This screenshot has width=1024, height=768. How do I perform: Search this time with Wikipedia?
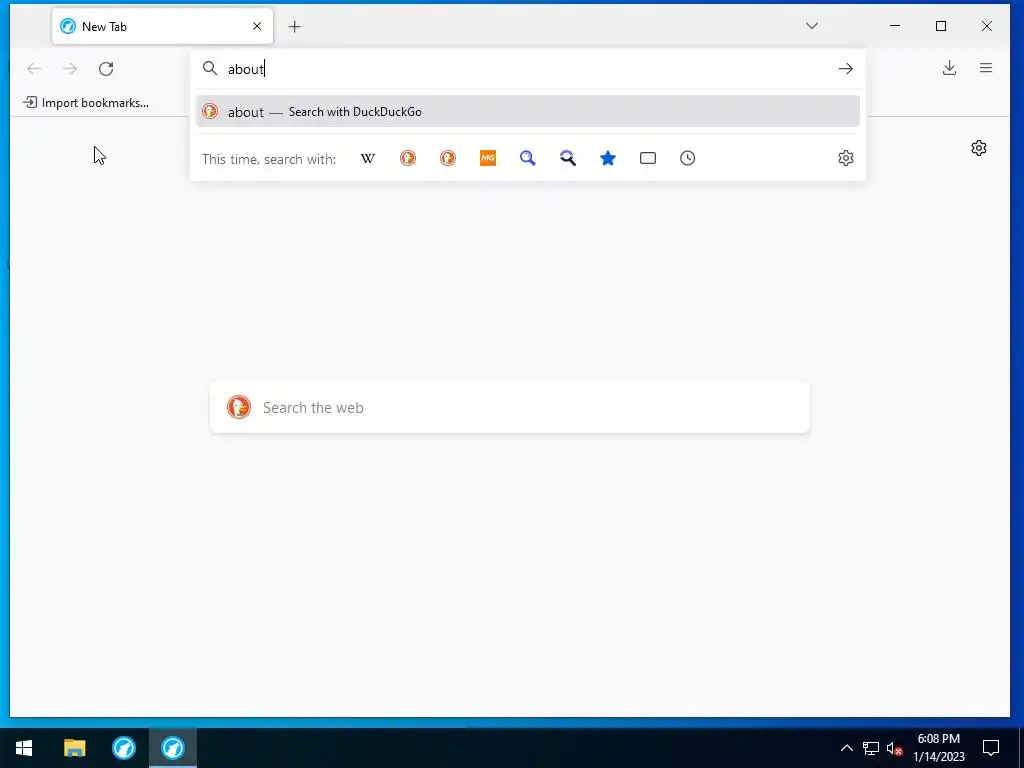click(x=368, y=158)
